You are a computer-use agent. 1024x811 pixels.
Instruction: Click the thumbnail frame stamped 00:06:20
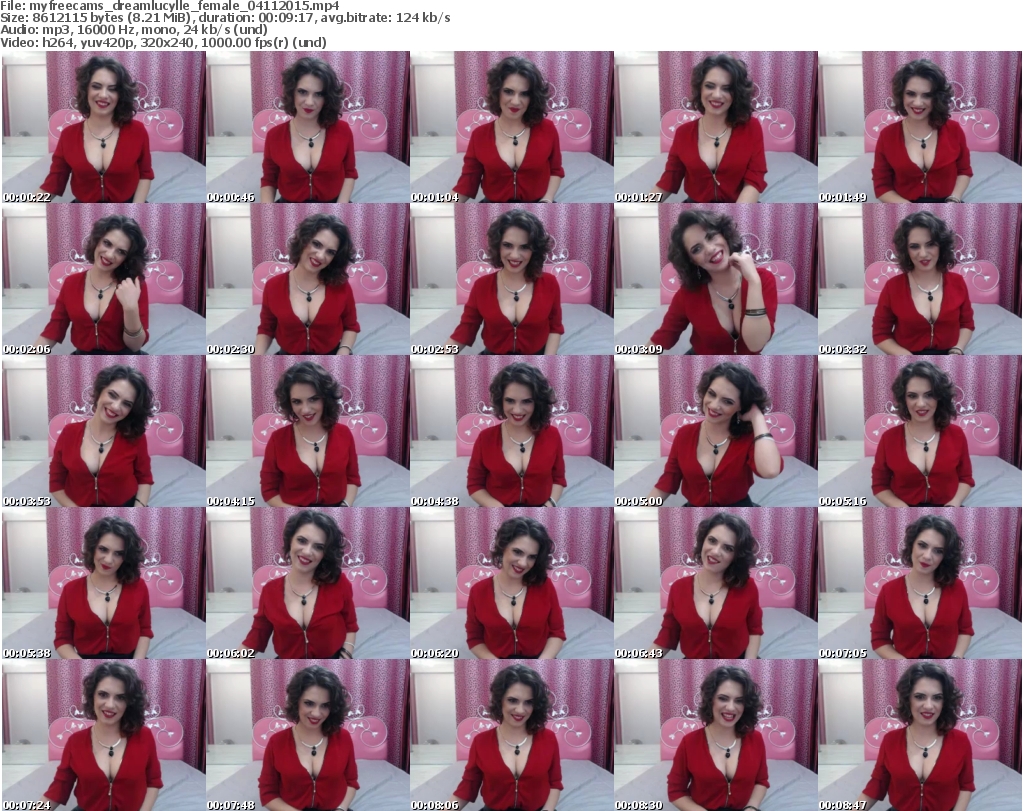(x=512, y=583)
